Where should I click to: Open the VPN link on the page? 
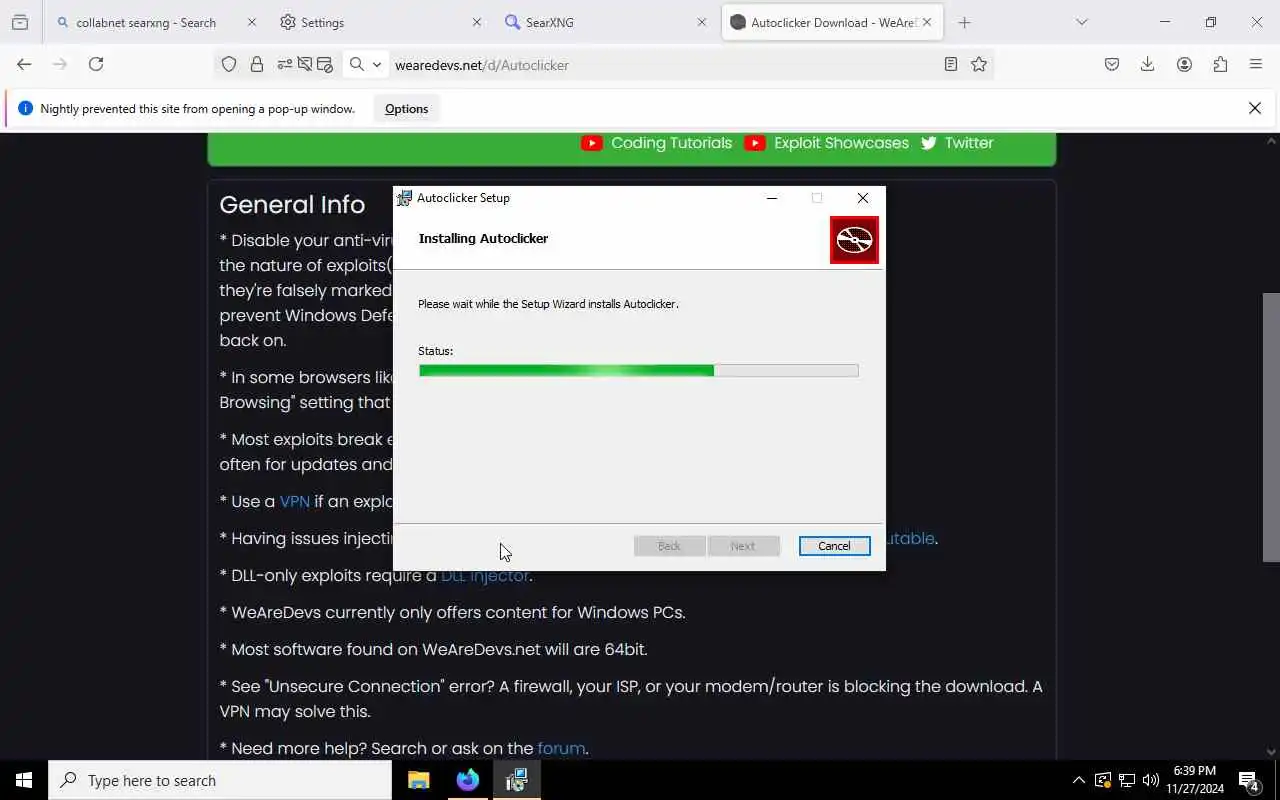tap(295, 501)
